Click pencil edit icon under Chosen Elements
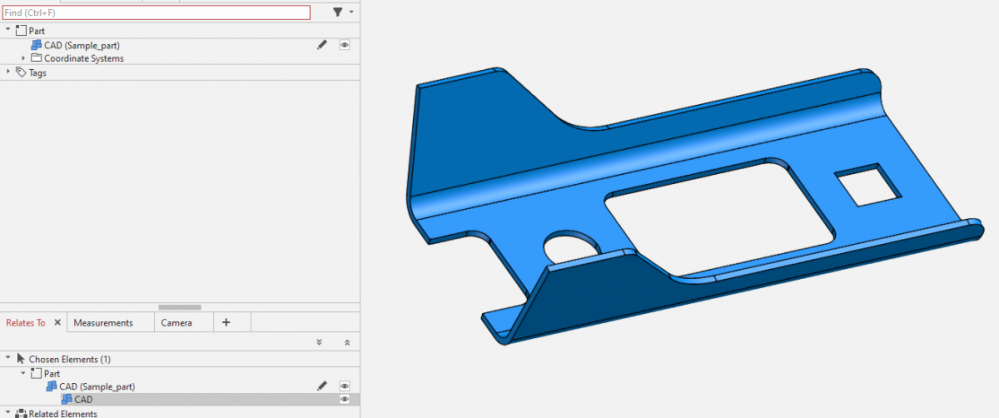999x418 pixels. tap(322, 385)
